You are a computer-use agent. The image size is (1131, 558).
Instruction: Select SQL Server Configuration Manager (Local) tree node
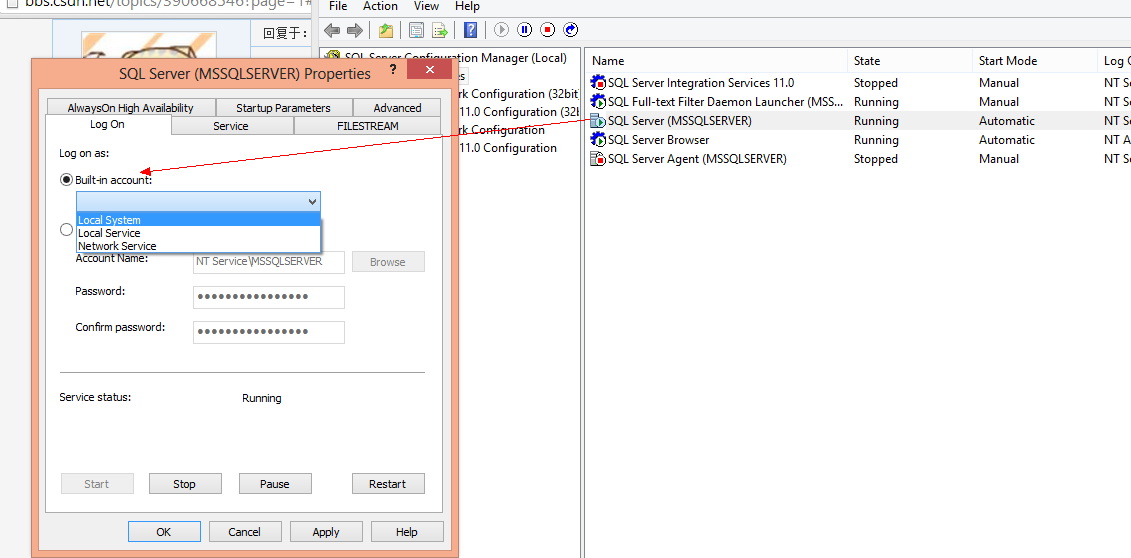(x=456, y=57)
